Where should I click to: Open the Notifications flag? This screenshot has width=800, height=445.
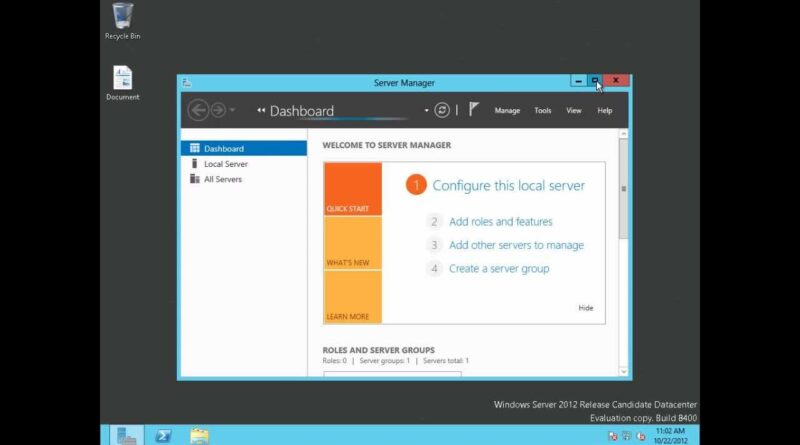pos(473,109)
